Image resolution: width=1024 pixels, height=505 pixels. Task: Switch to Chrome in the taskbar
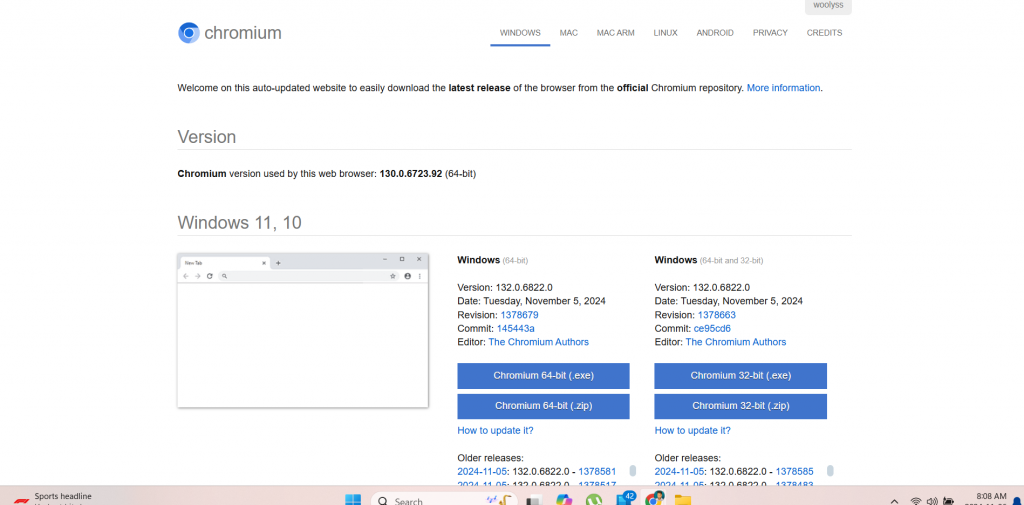tap(653, 499)
